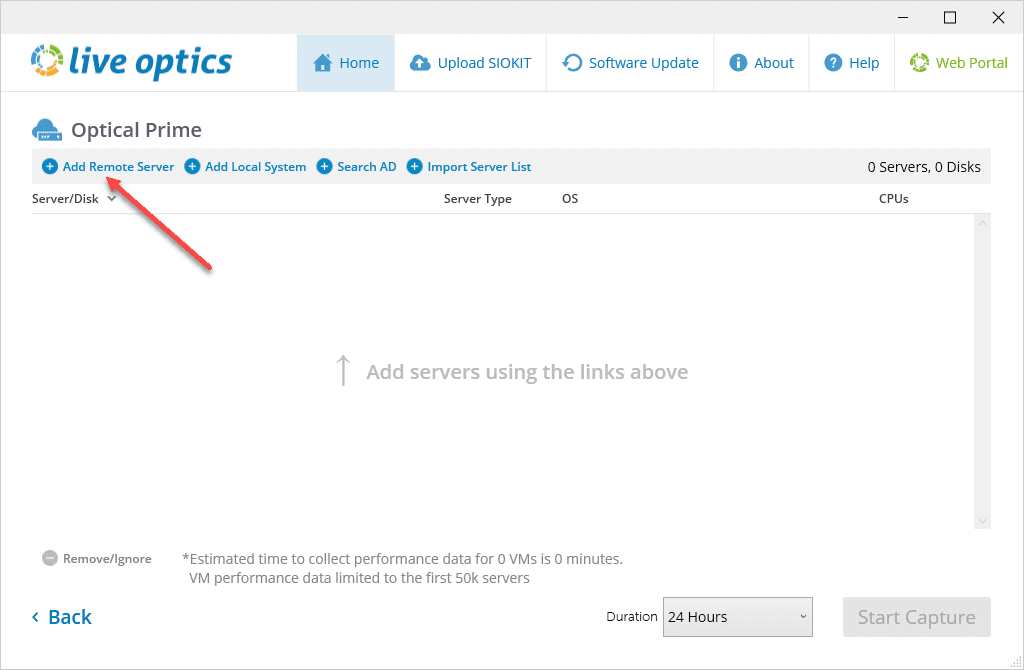Open the Upload SIOKIT tab

pyautogui.click(x=470, y=63)
